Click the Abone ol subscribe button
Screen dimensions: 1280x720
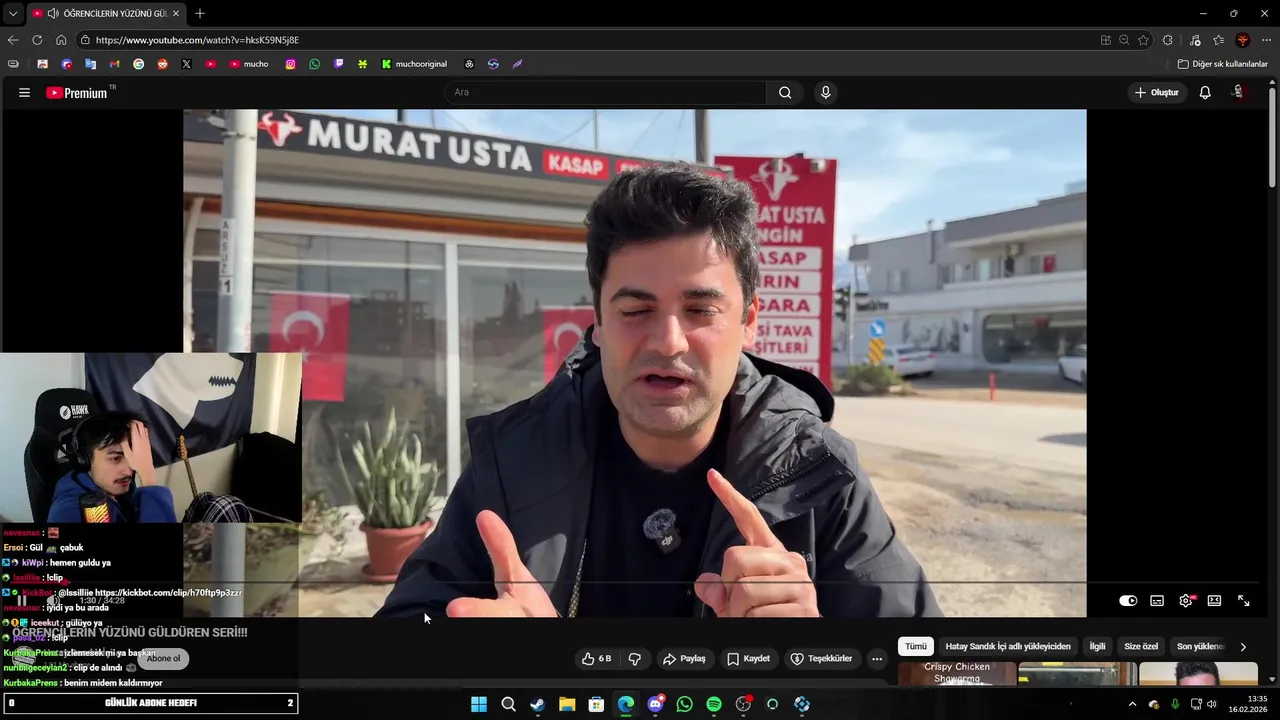click(164, 658)
